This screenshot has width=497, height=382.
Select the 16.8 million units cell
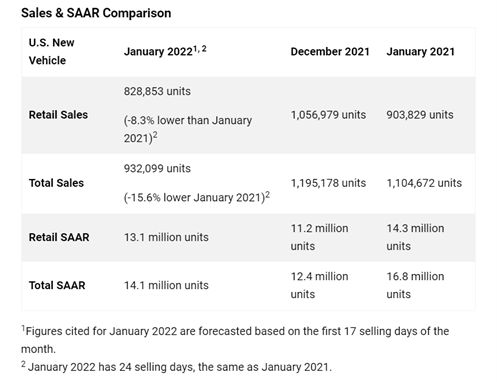coord(415,285)
